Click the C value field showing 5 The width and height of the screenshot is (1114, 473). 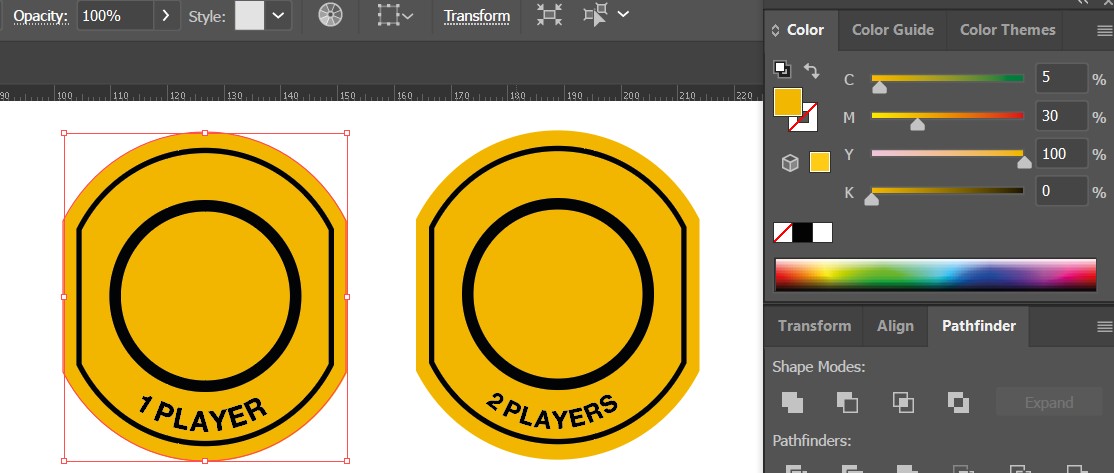point(1061,78)
